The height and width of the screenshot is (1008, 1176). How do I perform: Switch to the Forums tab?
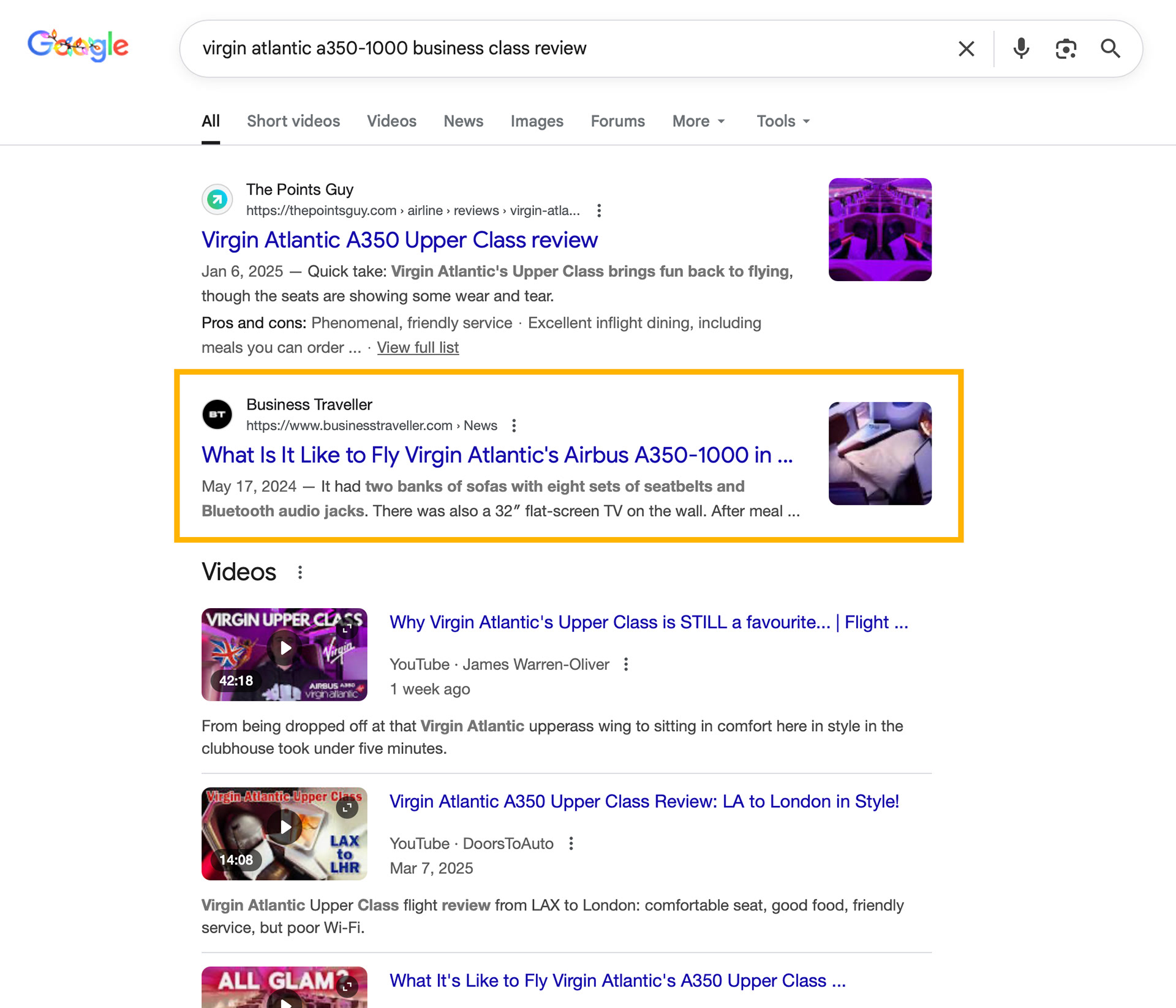617,121
